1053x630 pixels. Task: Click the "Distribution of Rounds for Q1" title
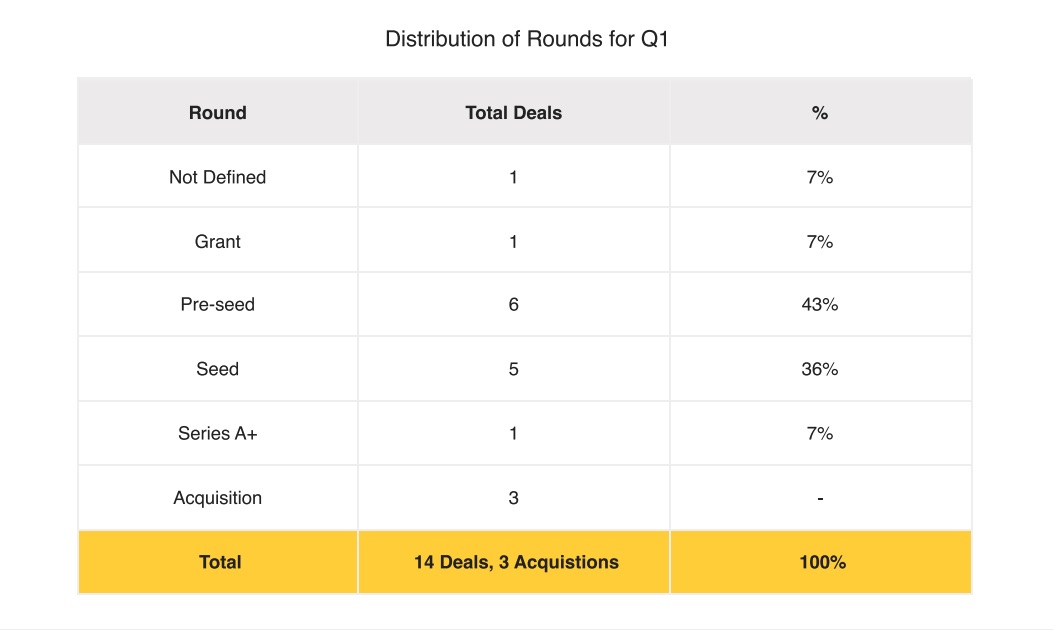tap(526, 40)
